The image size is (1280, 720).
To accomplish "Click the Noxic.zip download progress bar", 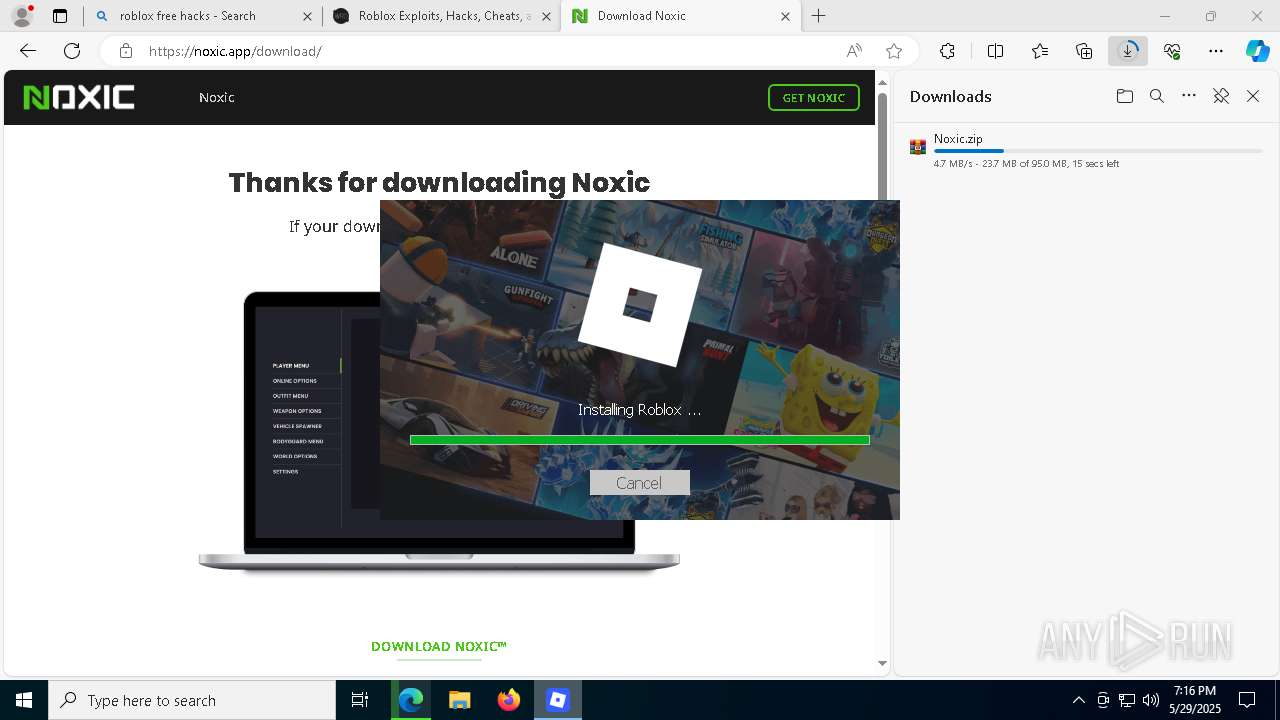I will pos(1098,151).
